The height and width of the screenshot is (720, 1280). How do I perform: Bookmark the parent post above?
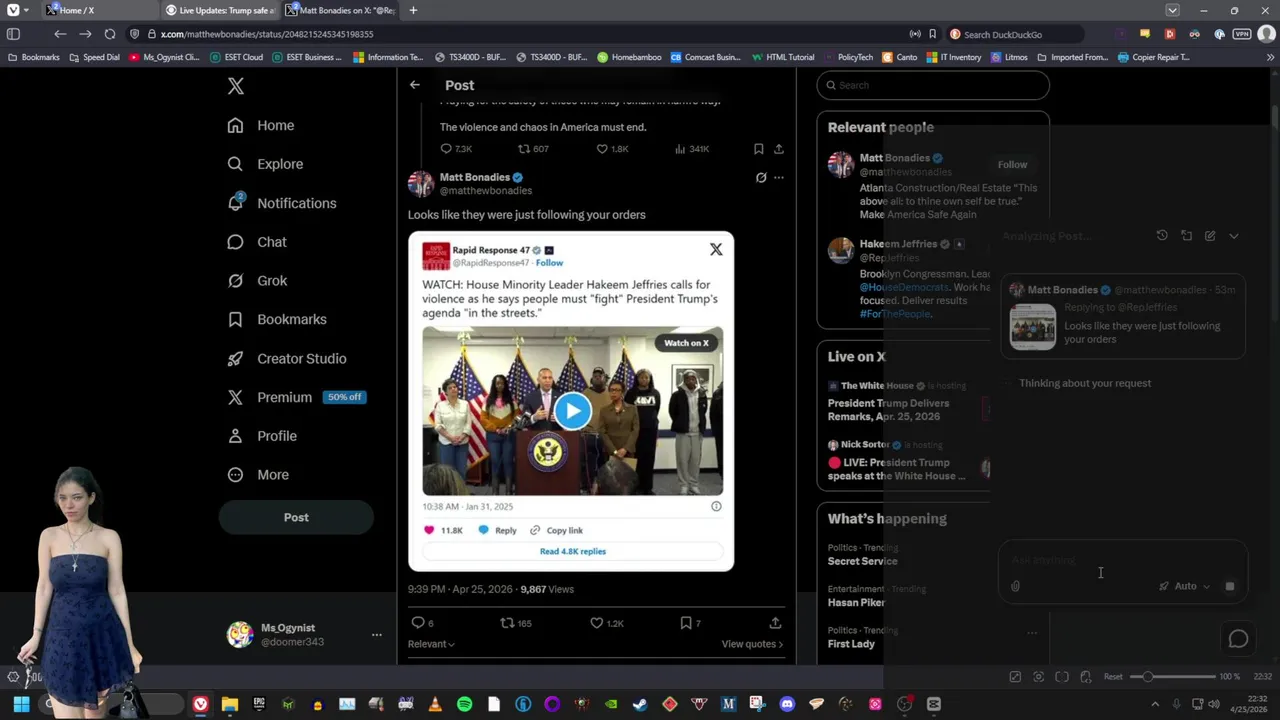[759, 149]
